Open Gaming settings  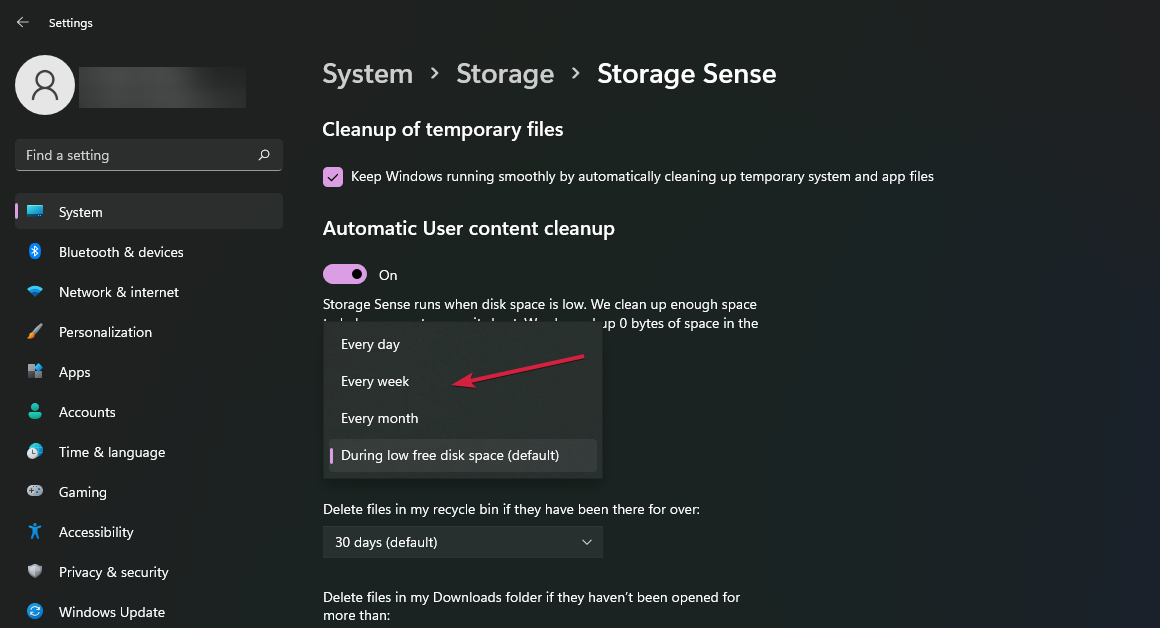pos(82,492)
